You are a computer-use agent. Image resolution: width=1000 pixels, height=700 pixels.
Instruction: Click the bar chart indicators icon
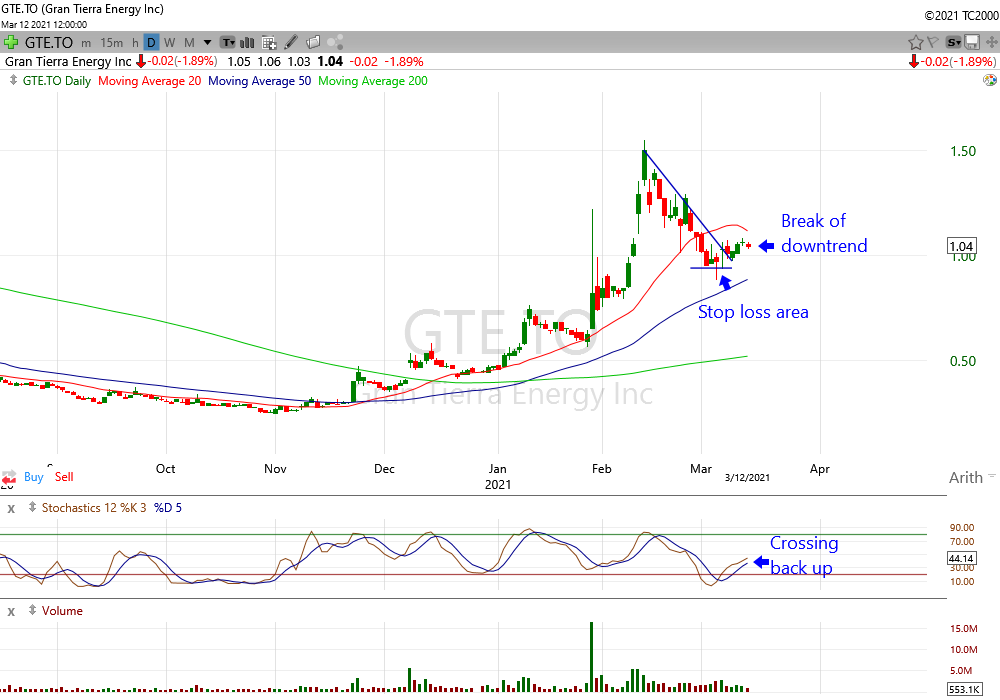pyautogui.click(x=247, y=43)
